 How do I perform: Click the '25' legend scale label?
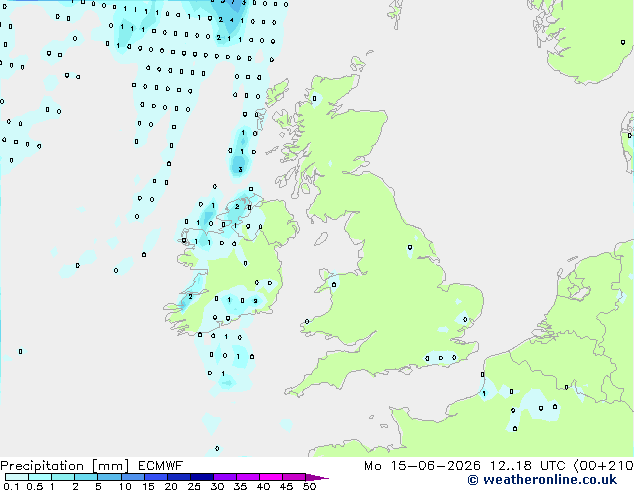tap(194, 486)
